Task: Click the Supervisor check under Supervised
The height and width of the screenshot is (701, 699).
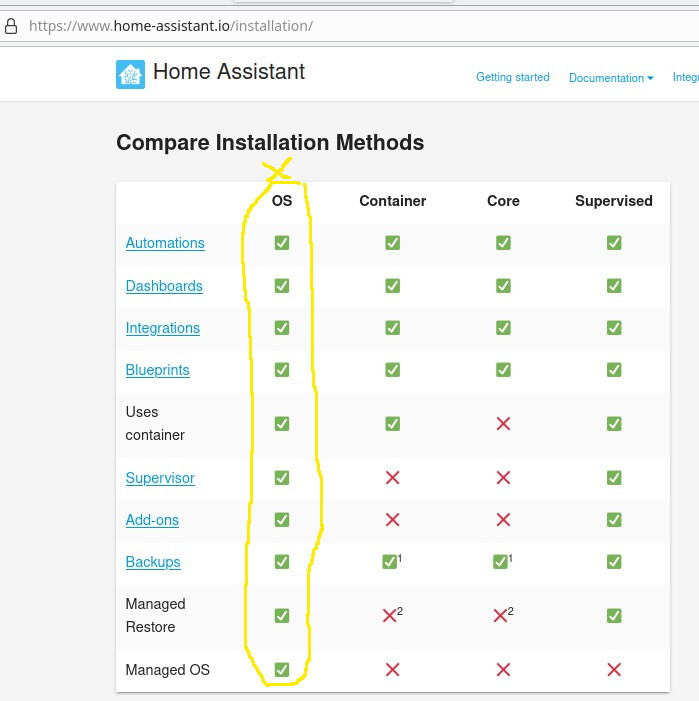Action: point(614,477)
